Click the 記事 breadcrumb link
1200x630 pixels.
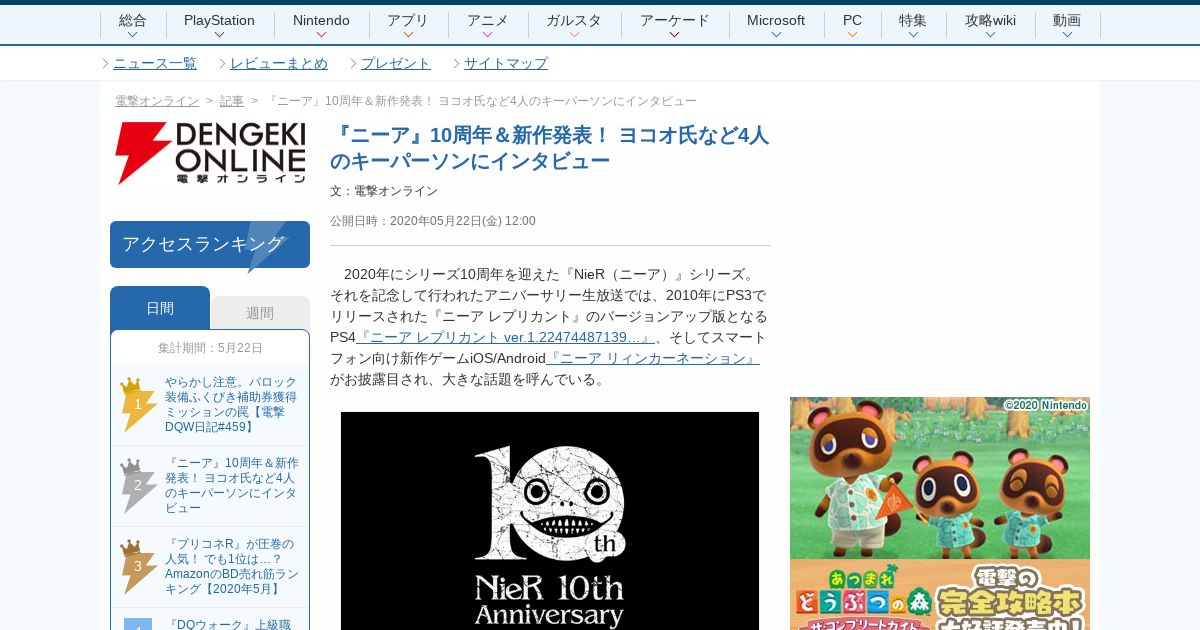232,101
